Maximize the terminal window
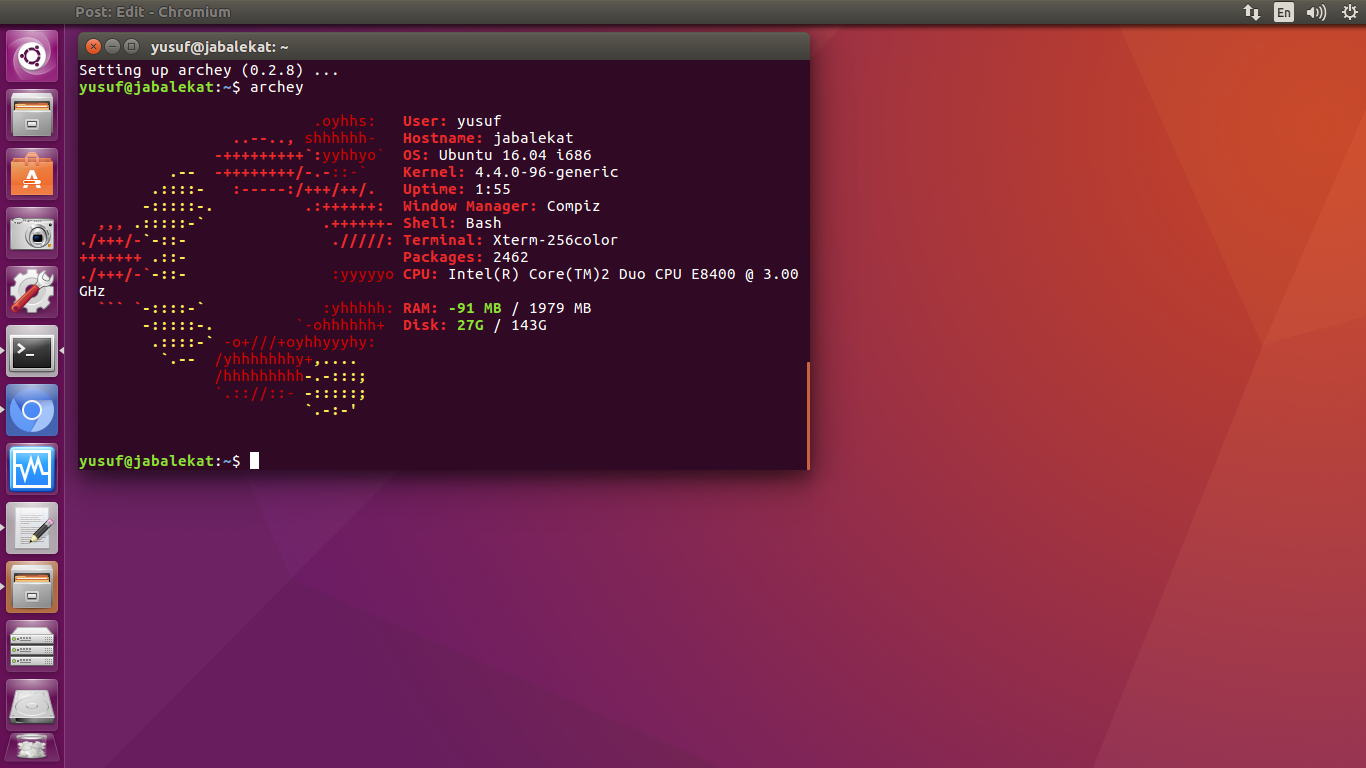This screenshot has height=768, width=1366. tap(131, 46)
